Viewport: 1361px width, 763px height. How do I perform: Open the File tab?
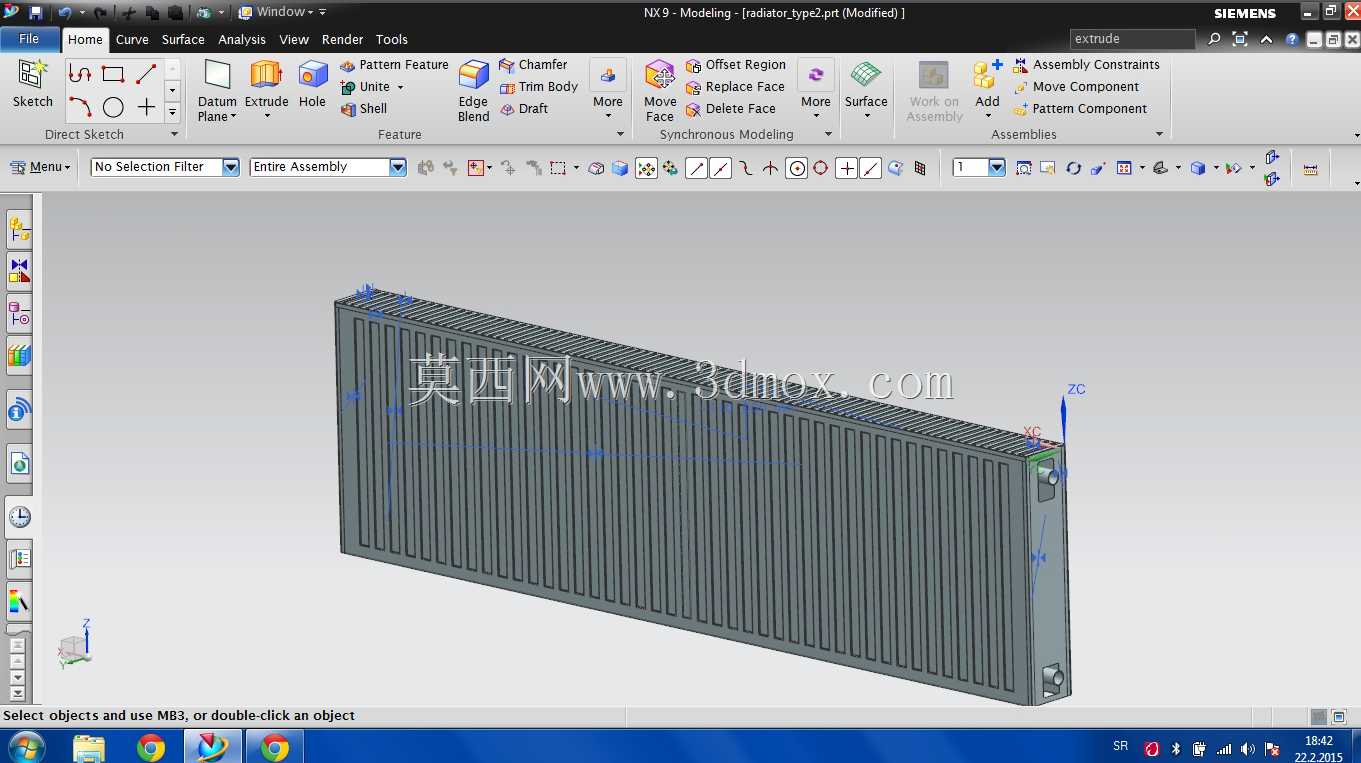click(29, 39)
